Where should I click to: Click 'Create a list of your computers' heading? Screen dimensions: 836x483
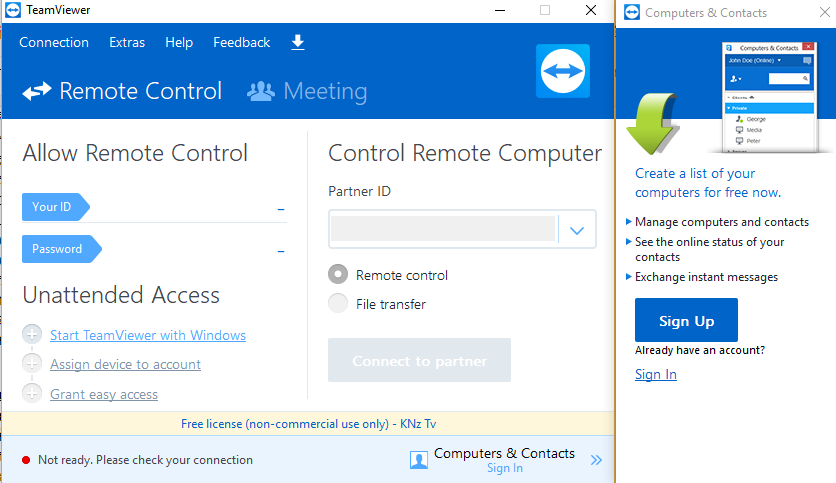708,183
